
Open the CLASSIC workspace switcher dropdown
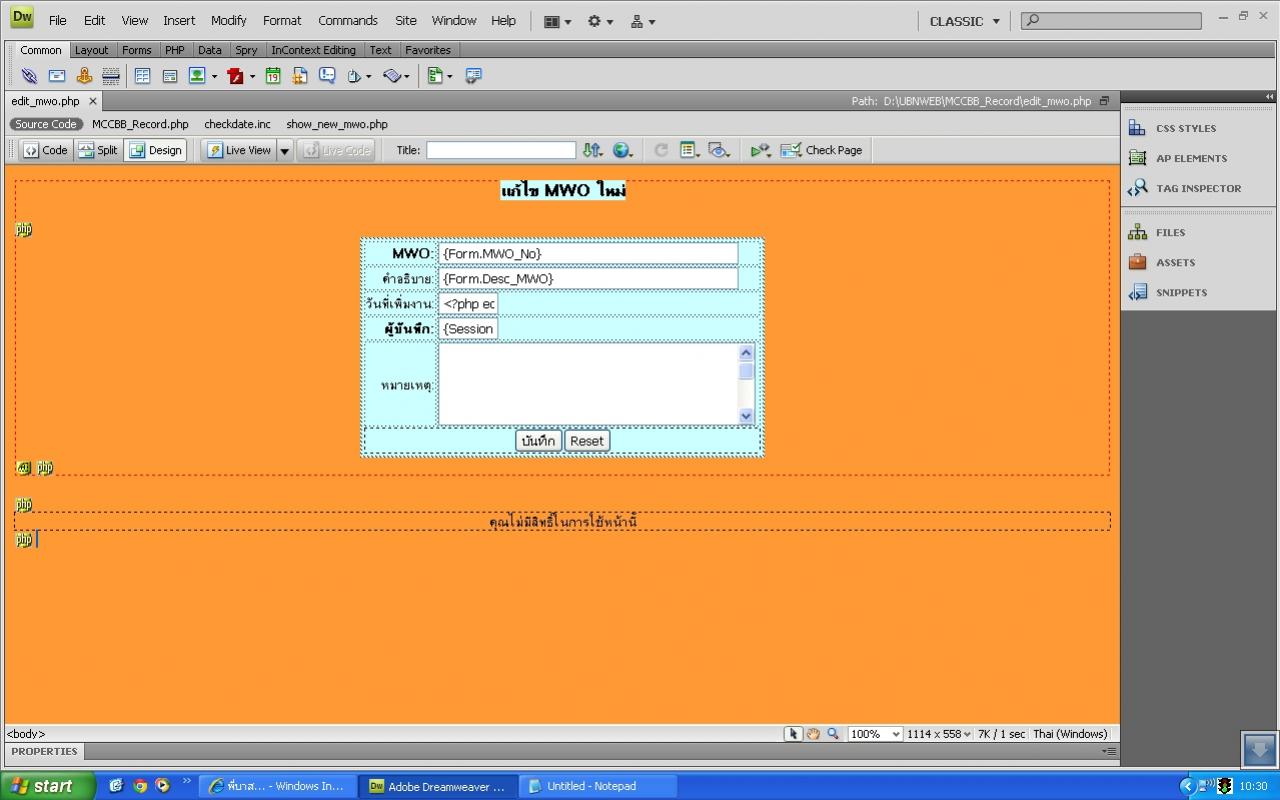coord(964,21)
